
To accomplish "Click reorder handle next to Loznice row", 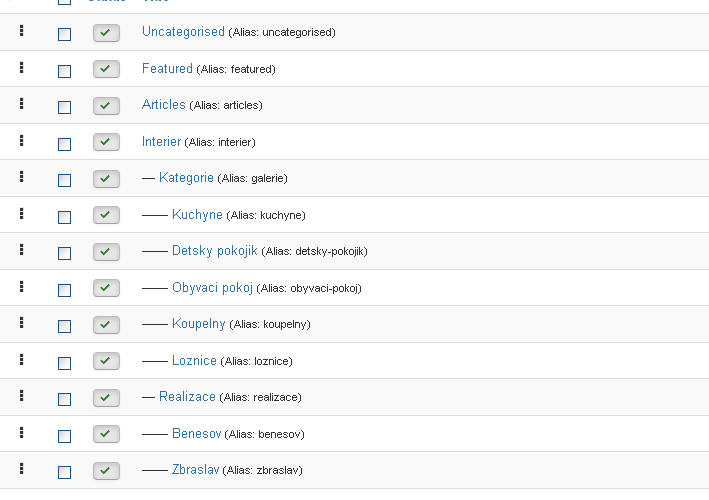I will pos(21,359).
